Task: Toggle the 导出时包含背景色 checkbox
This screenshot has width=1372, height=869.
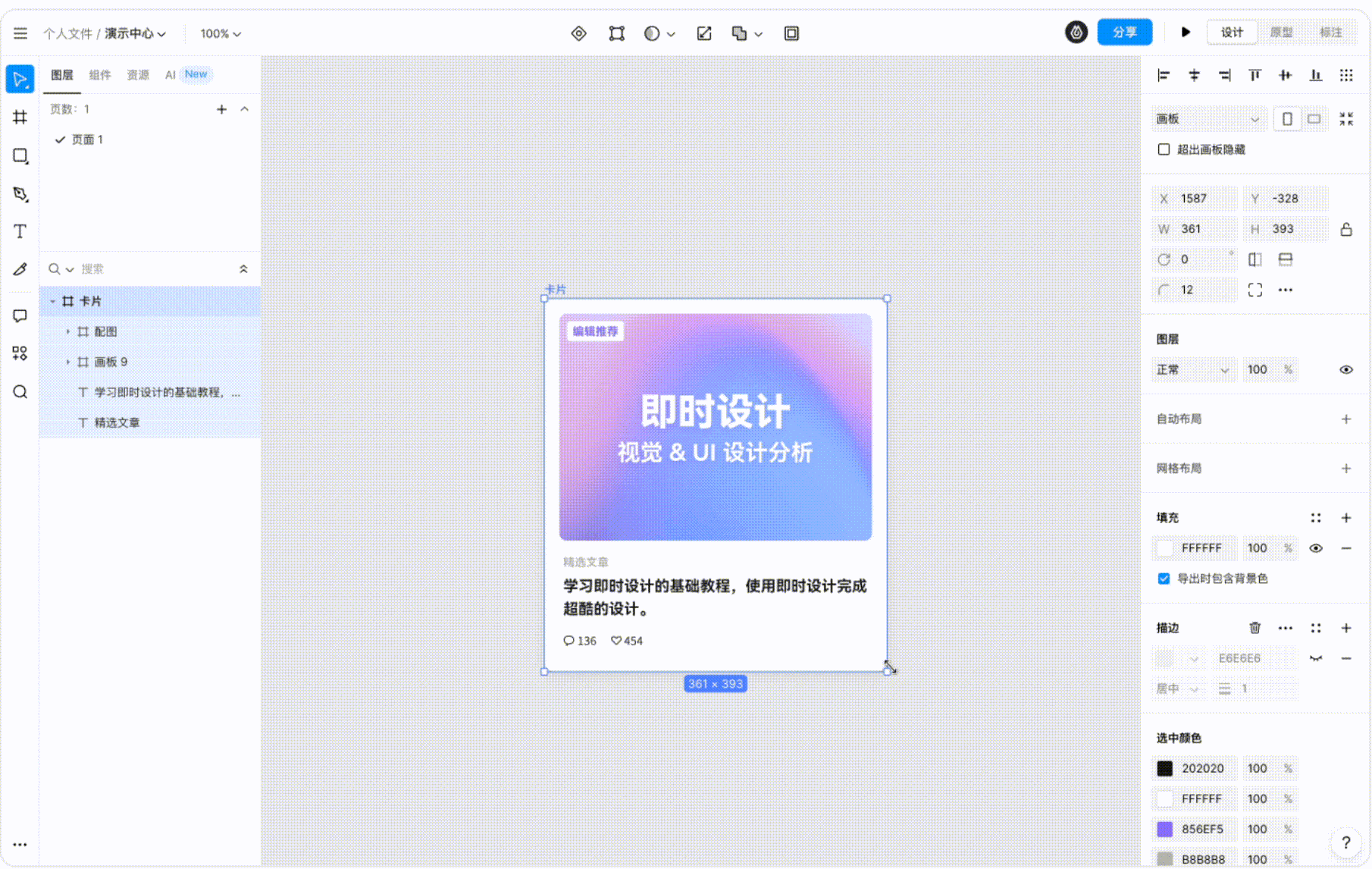Action: 1164,579
